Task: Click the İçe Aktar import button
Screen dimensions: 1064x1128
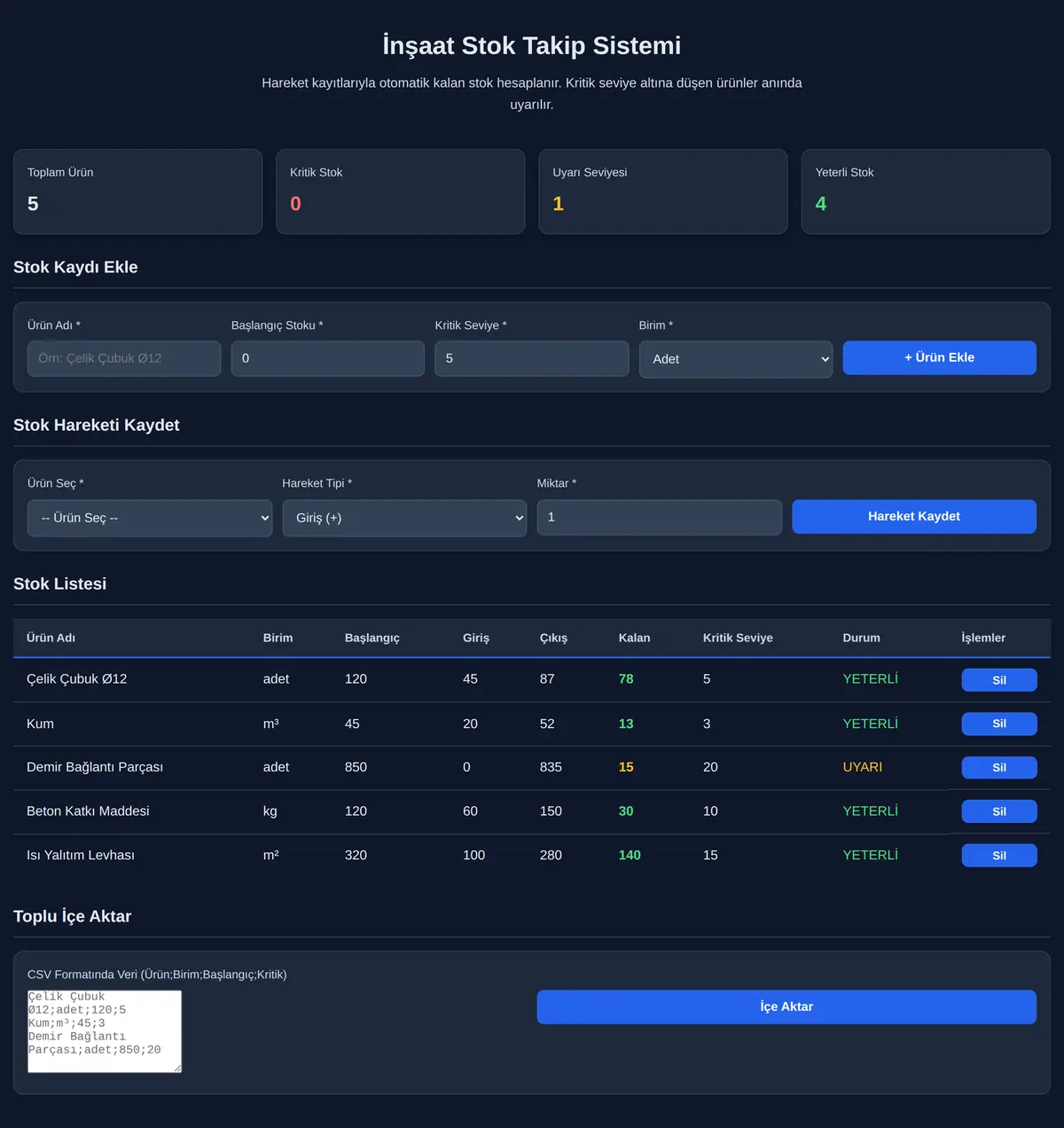Action: click(x=786, y=1007)
